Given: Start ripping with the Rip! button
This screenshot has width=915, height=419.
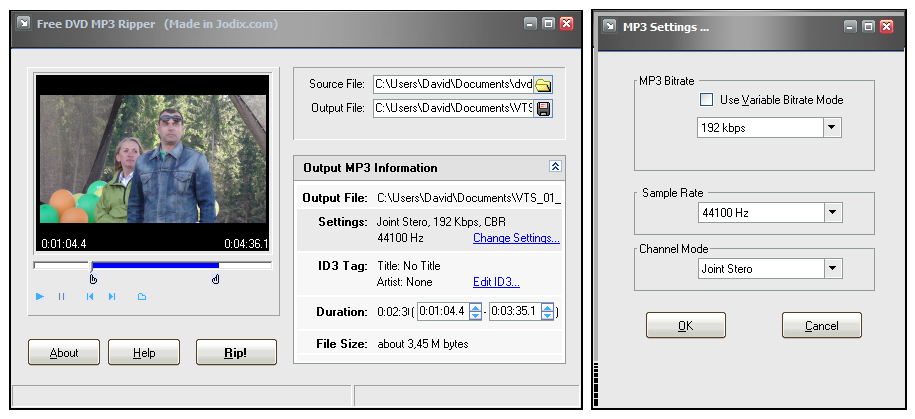Looking at the screenshot, I should click(236, 352).
